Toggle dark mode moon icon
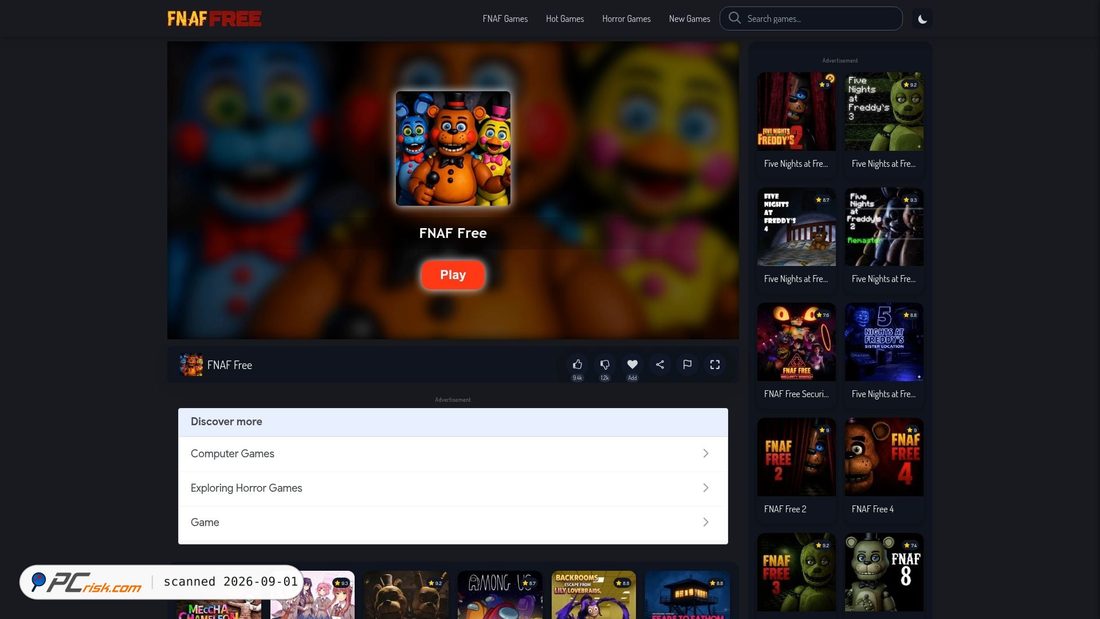 [923, 19]
